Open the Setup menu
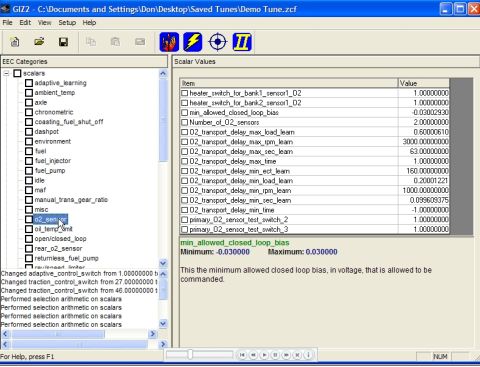 click(x=67, y=23)
